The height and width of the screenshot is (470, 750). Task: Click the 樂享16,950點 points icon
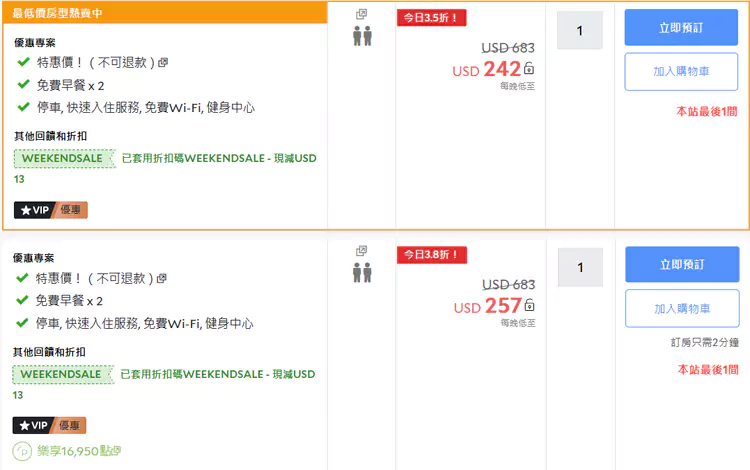tap(22, 451)
